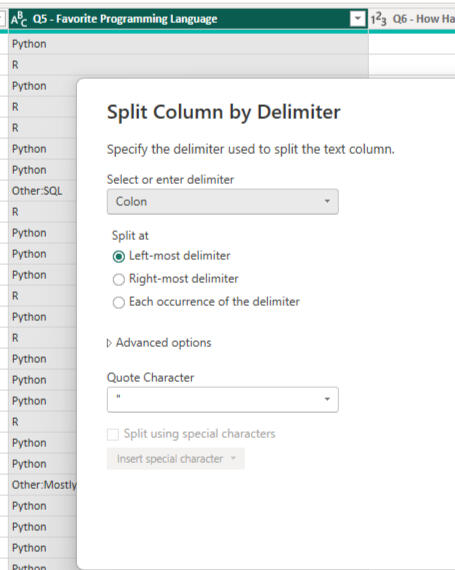This screenshot has width=455, height=570.
Task: Click the ABC text type icon on Q5 column
Action: click(19, 19)
